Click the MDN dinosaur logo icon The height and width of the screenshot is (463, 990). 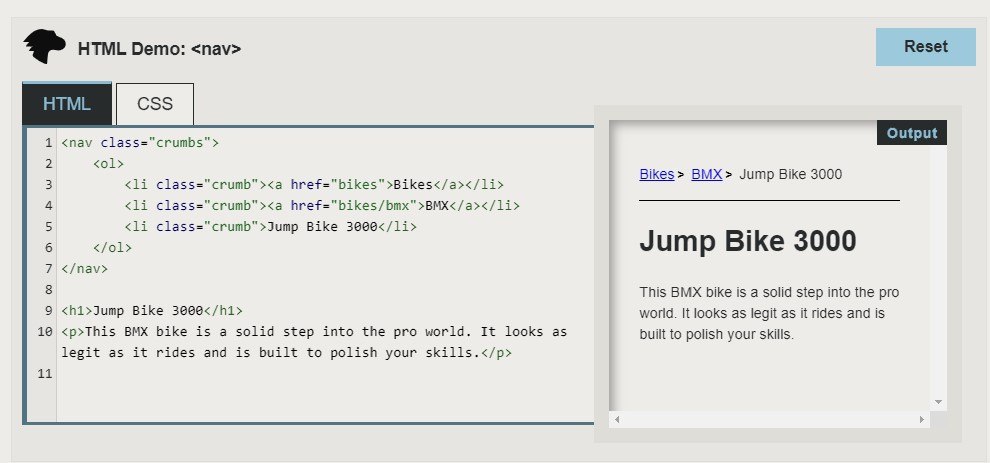44,46
